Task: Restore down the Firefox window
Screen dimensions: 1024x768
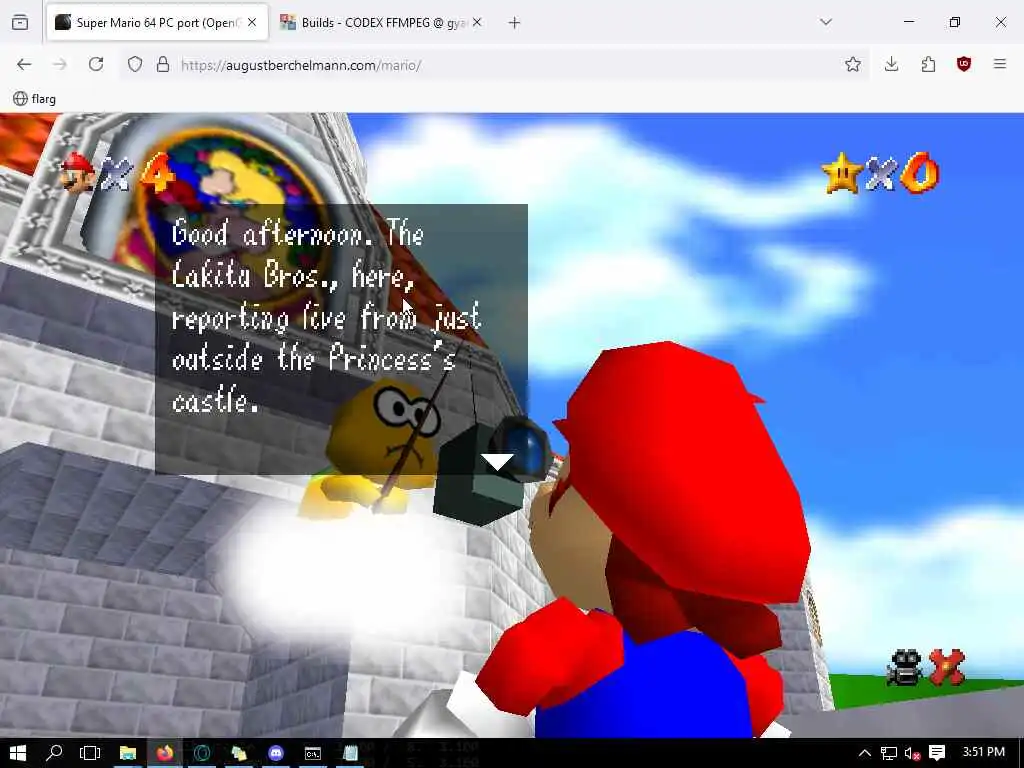Action: (955, 22)
